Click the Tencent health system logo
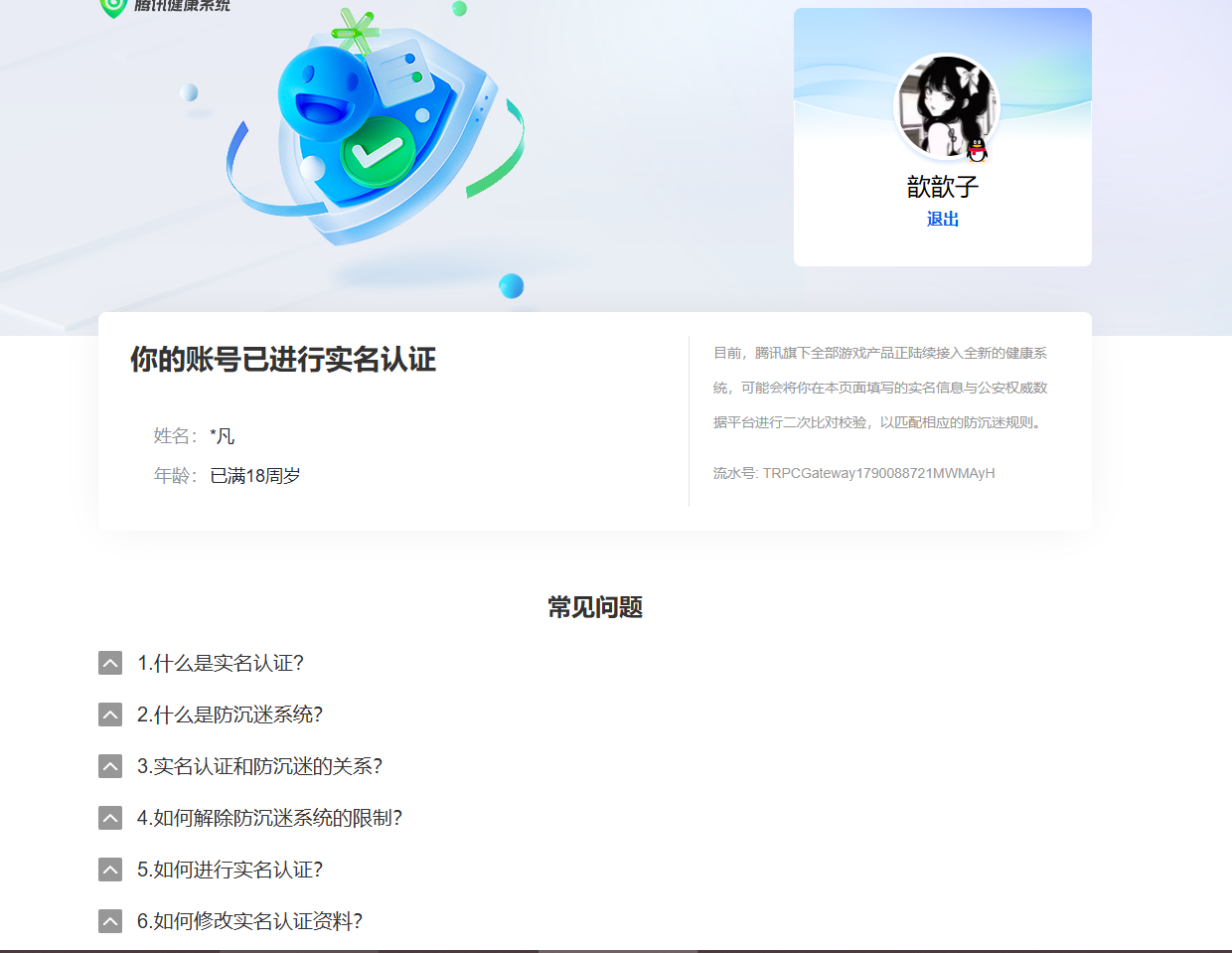 (x=165, y=6)
